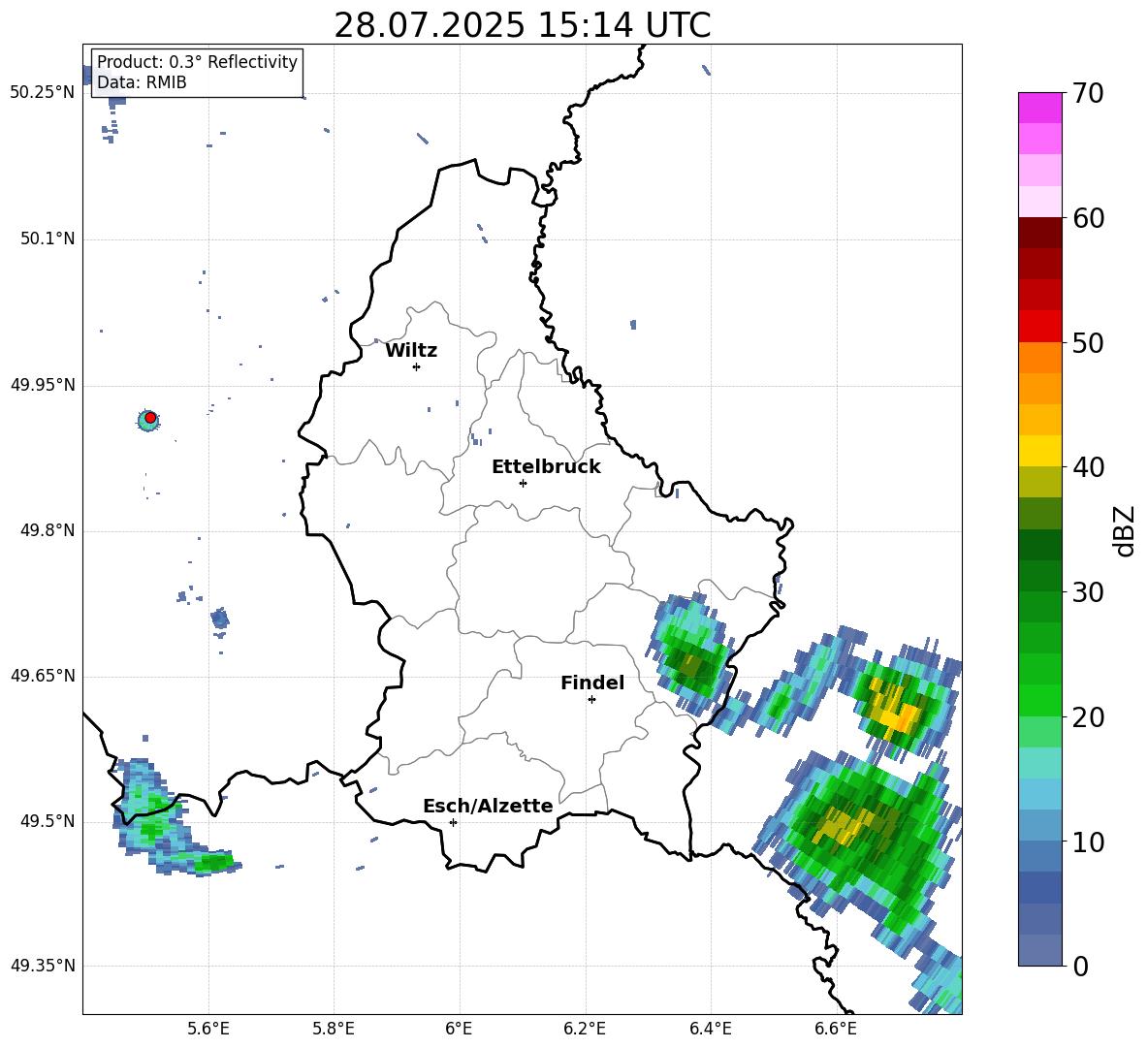The width and height of the screenshot is (1148, 1048).
Task: Click the 50.25°N latitude label
Action: click(43, 93)
